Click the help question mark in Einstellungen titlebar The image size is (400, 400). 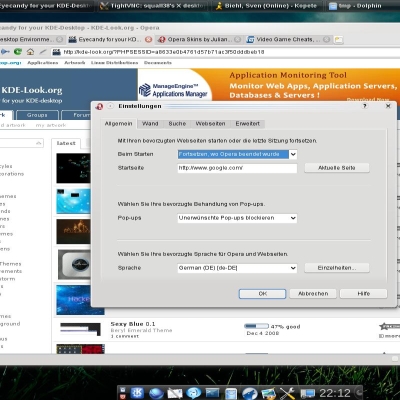(365, 106)
